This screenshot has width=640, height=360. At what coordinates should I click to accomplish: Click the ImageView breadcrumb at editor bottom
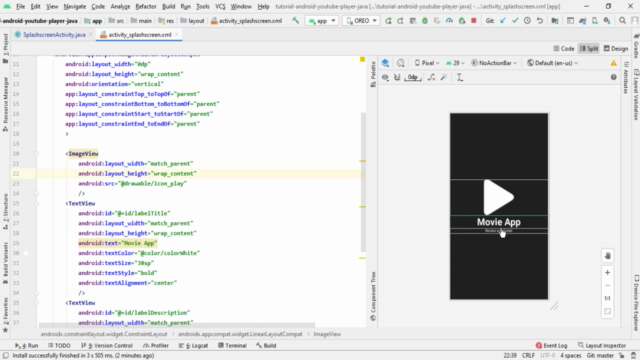click(x=327, y=334)
